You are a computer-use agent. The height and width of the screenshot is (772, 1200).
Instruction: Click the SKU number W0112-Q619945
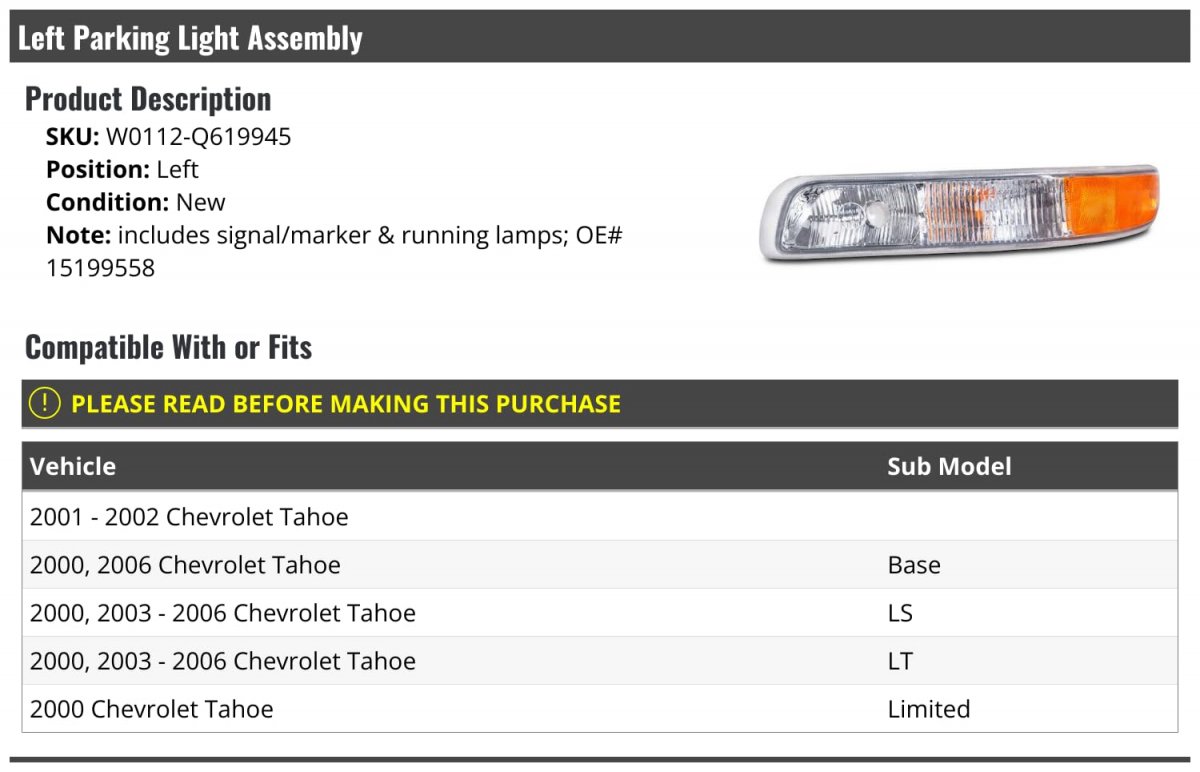(198, 137)
